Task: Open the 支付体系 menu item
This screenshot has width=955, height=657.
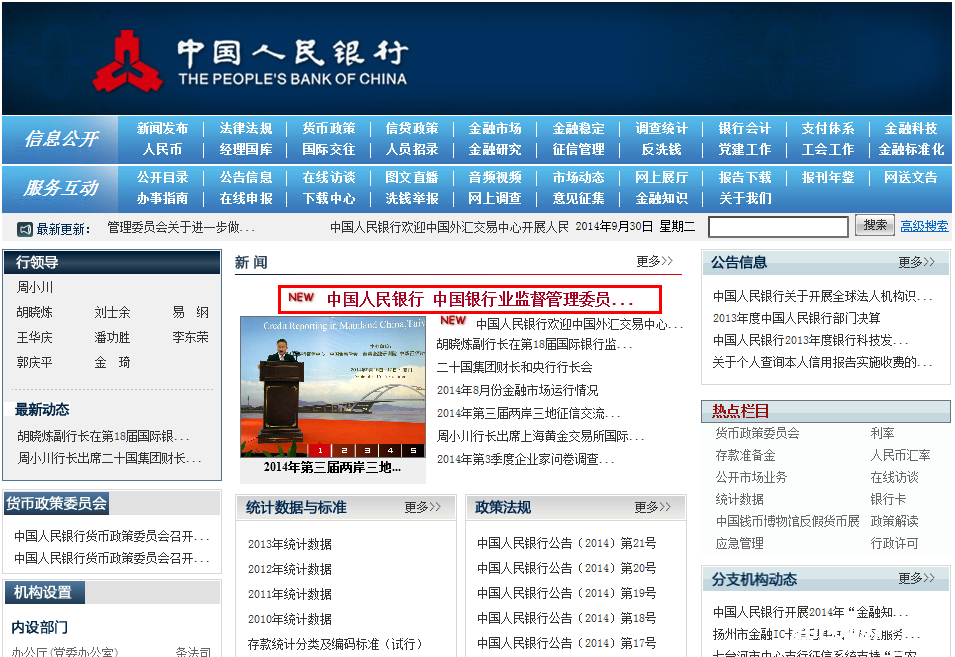Action: coord(828,128)
